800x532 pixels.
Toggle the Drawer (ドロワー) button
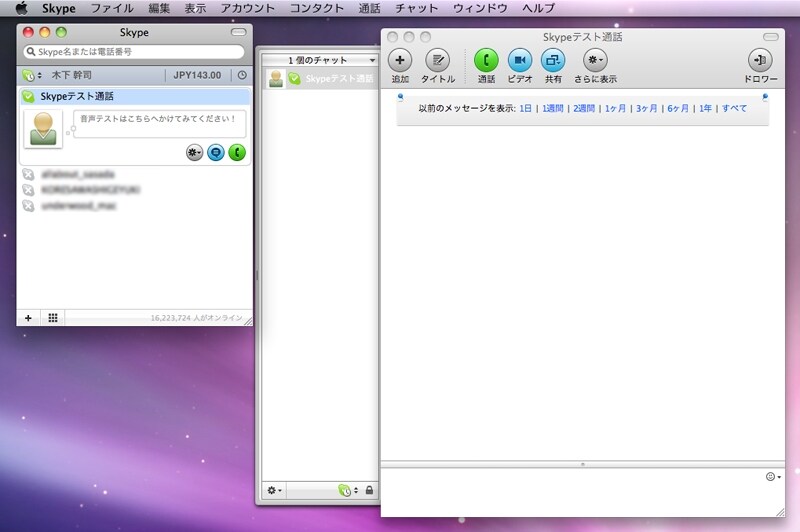pyautogui.click(x=760, y=60)
